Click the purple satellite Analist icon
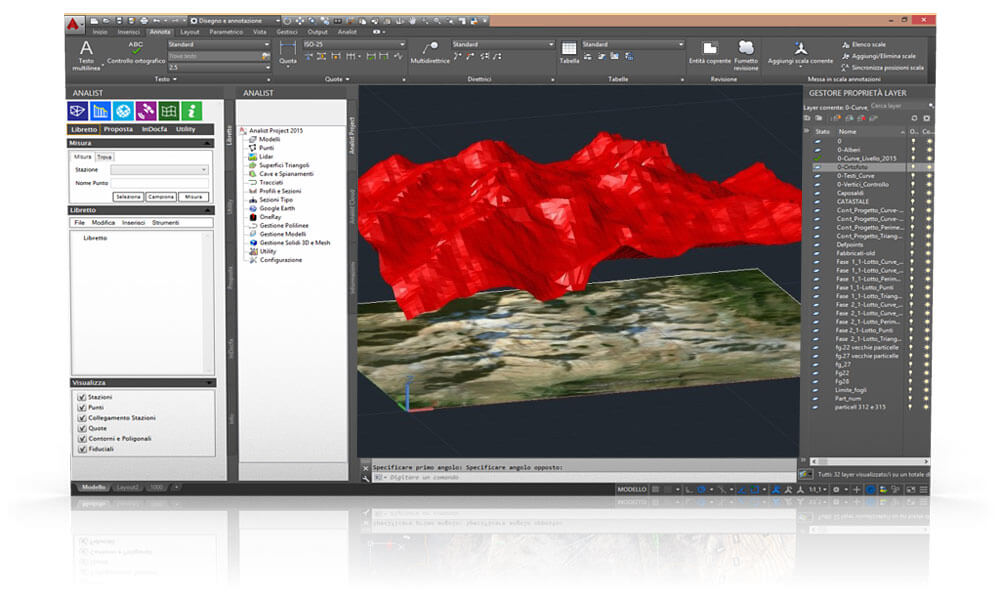Screen dimensions: 1000x602 click(145, 111)
